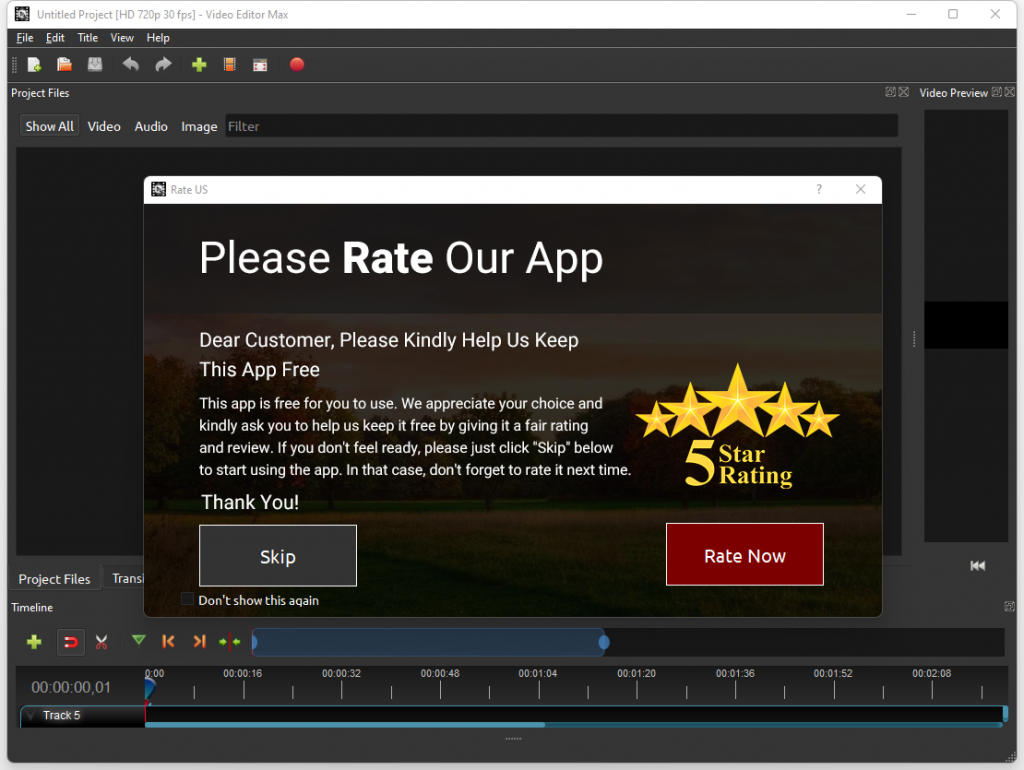Click the Fullscreen toolbar icon

[260, 65]
